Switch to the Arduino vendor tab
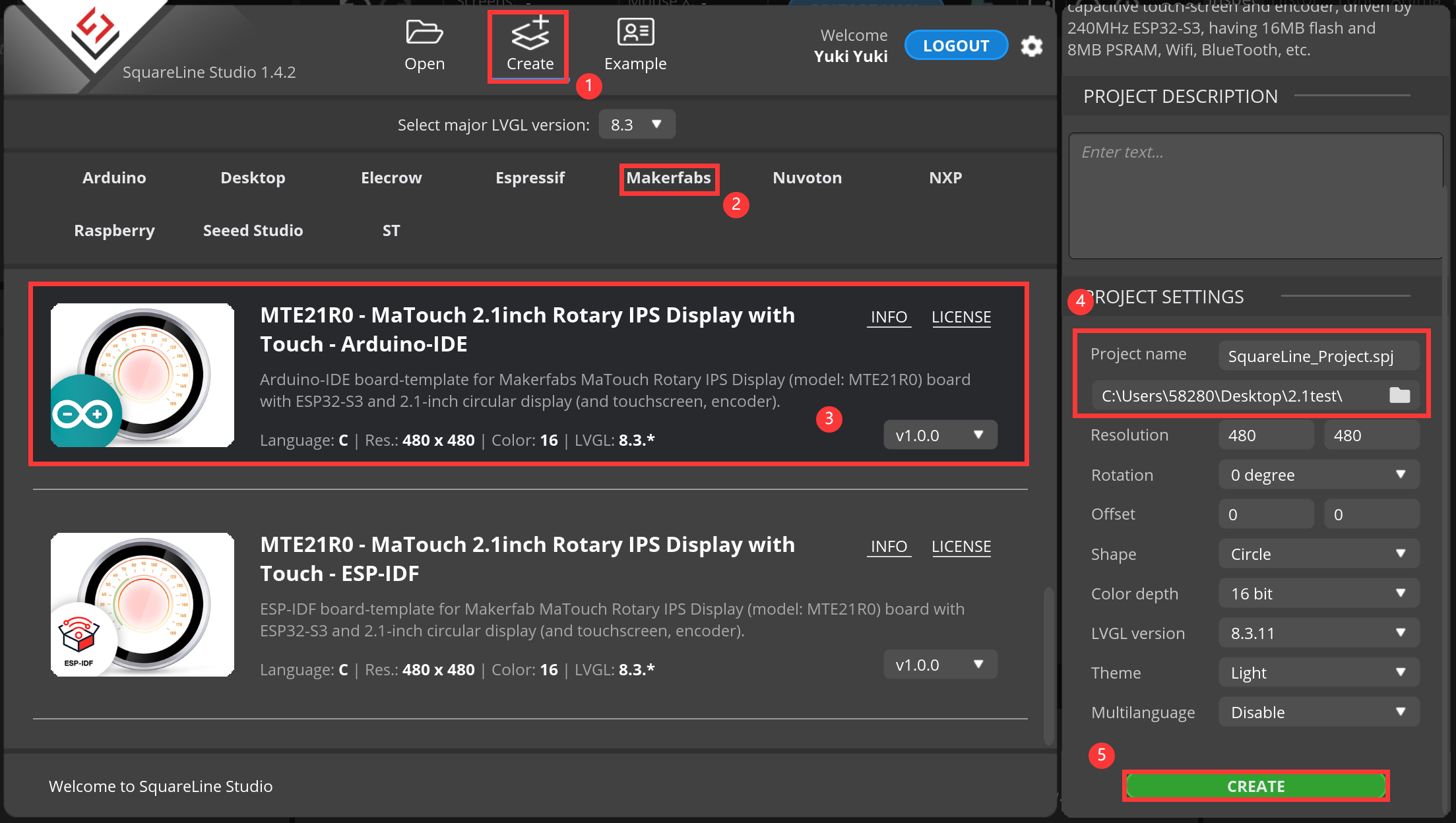This screenshot has width=1456, height=823. (x=114, y=177)
